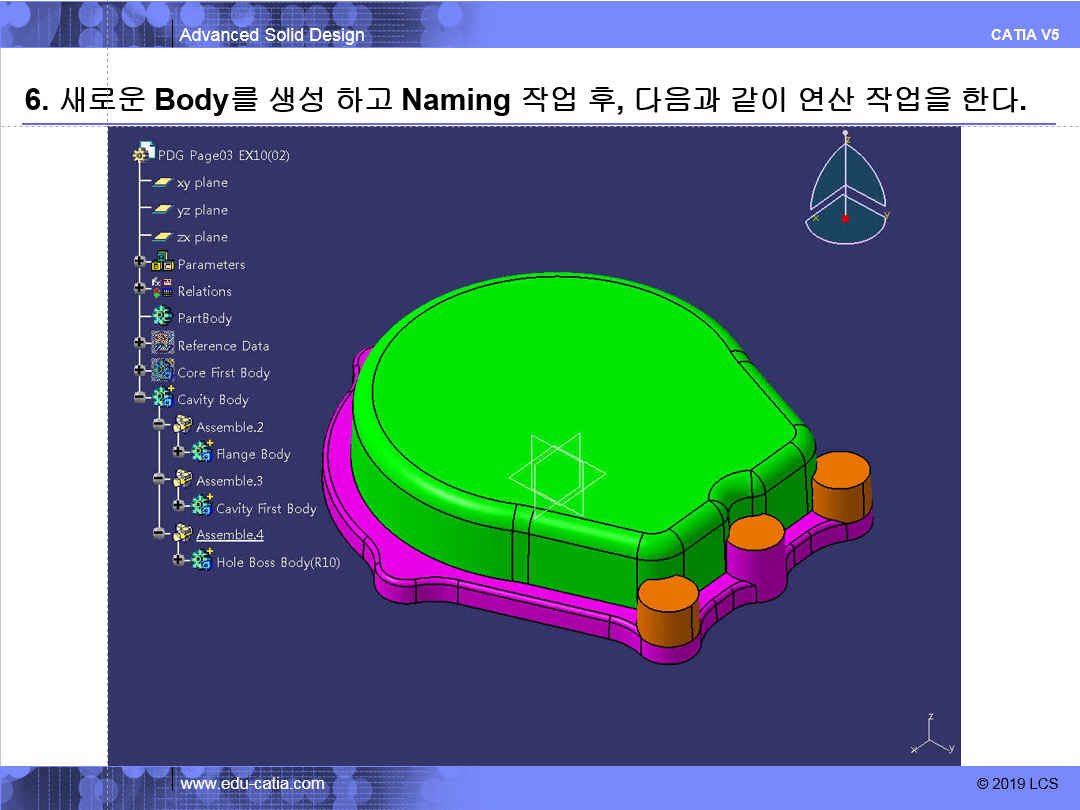Select Flange Body label in tree
This screenshot has height=810, width=1080.
pyautogui.click(x=253, y=454)
